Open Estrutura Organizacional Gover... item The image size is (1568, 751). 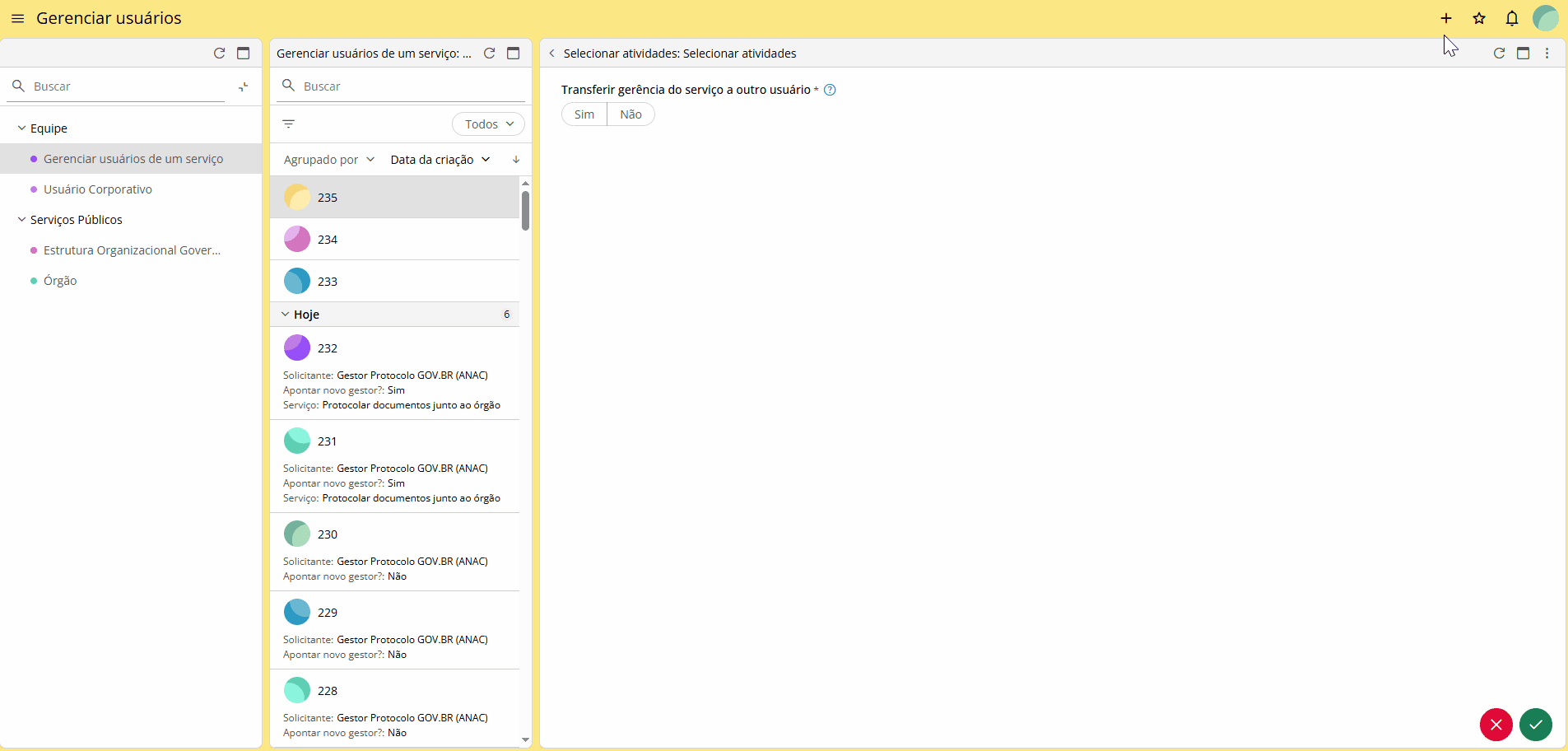pyautogui.click(x=132, y=250)
